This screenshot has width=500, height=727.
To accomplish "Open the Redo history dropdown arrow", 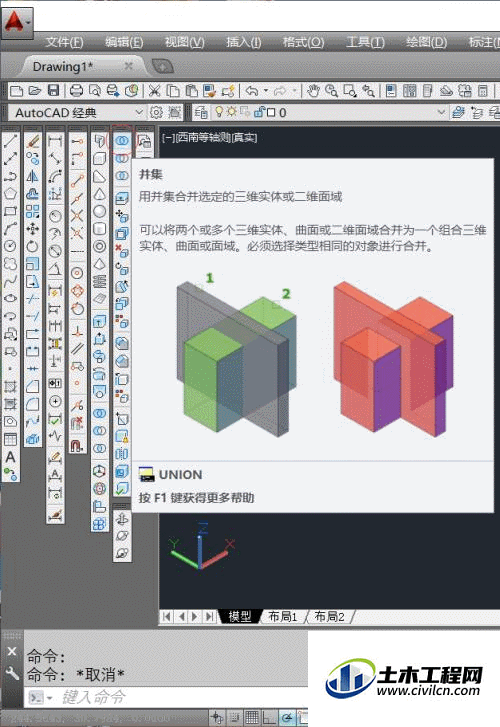I will coord(294,90).
